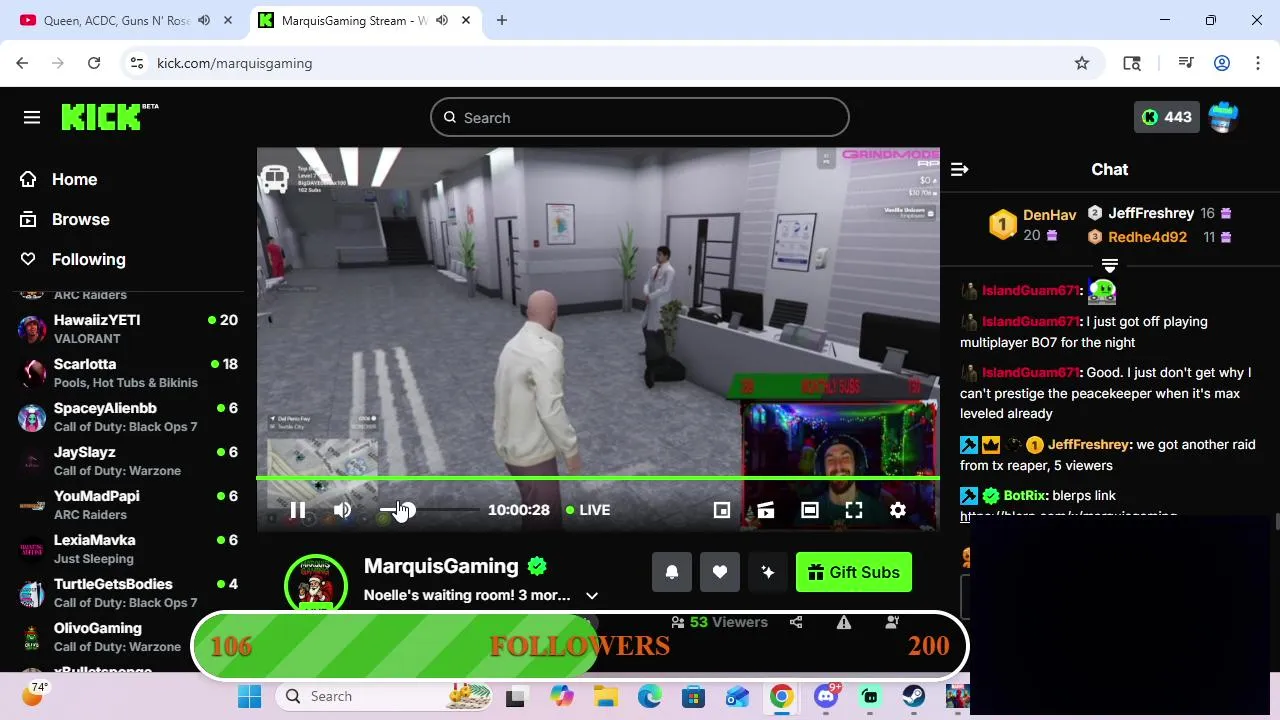Click the address bar URL
1280x720 pixels.
point(235,63)
